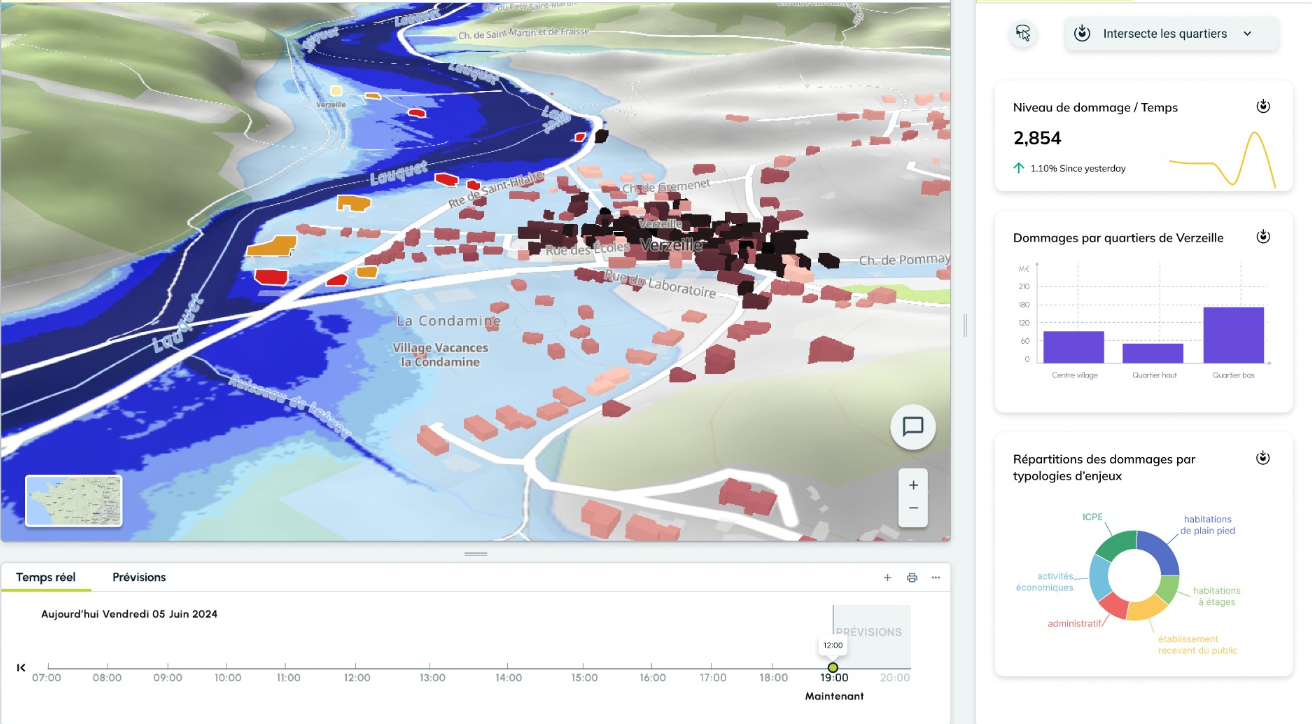
Task: Download the 'Répartitions des dommages' donut chart
Action: (1263, 458)
